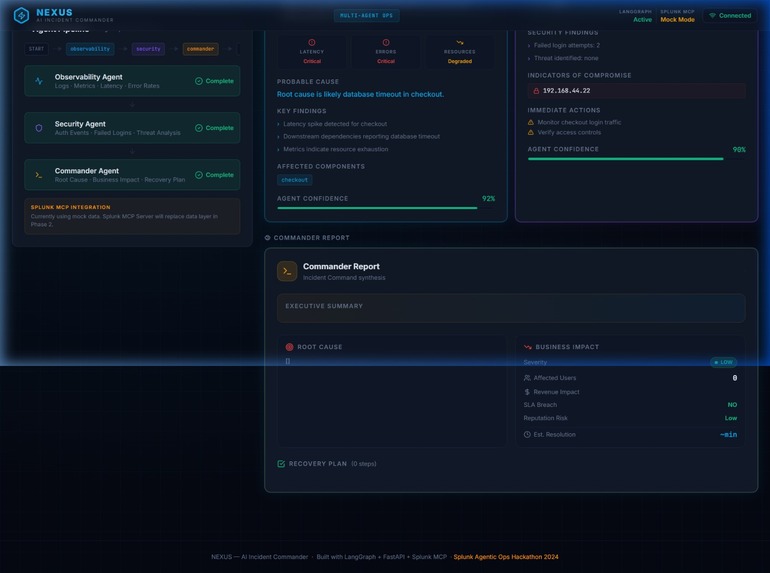Click 'Downstream dependencies reporting database timeout' finding

[361, 136]
